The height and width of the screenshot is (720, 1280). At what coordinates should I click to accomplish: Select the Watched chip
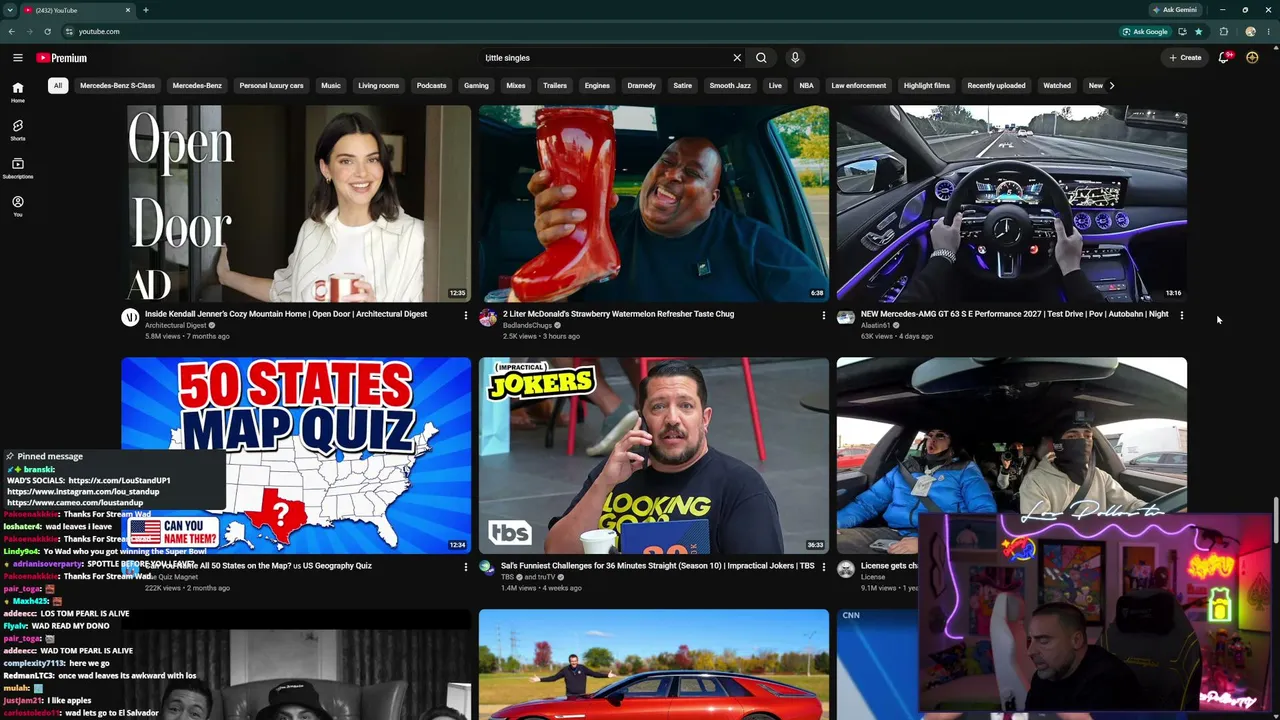click(x=1057, y=85)
